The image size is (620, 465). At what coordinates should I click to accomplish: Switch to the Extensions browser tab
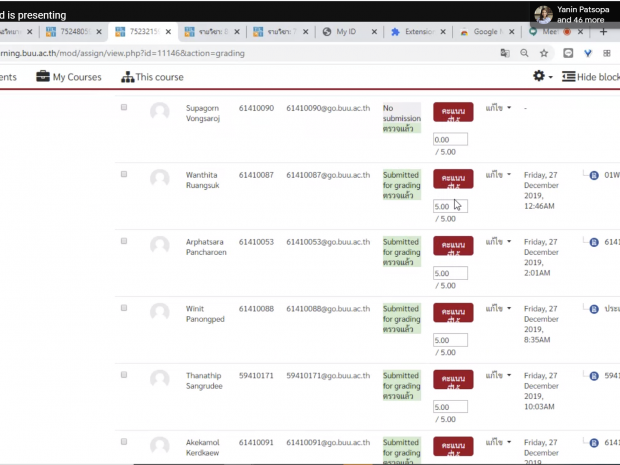(412, 32)
